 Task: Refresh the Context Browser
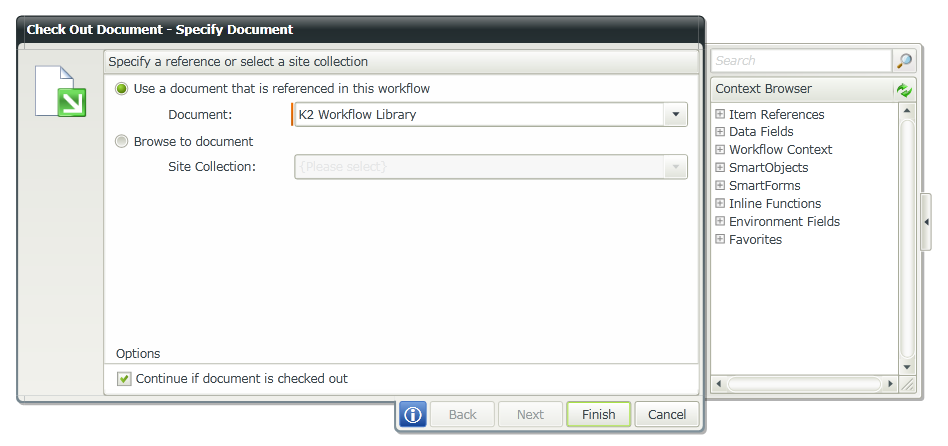tap(904, 89)
